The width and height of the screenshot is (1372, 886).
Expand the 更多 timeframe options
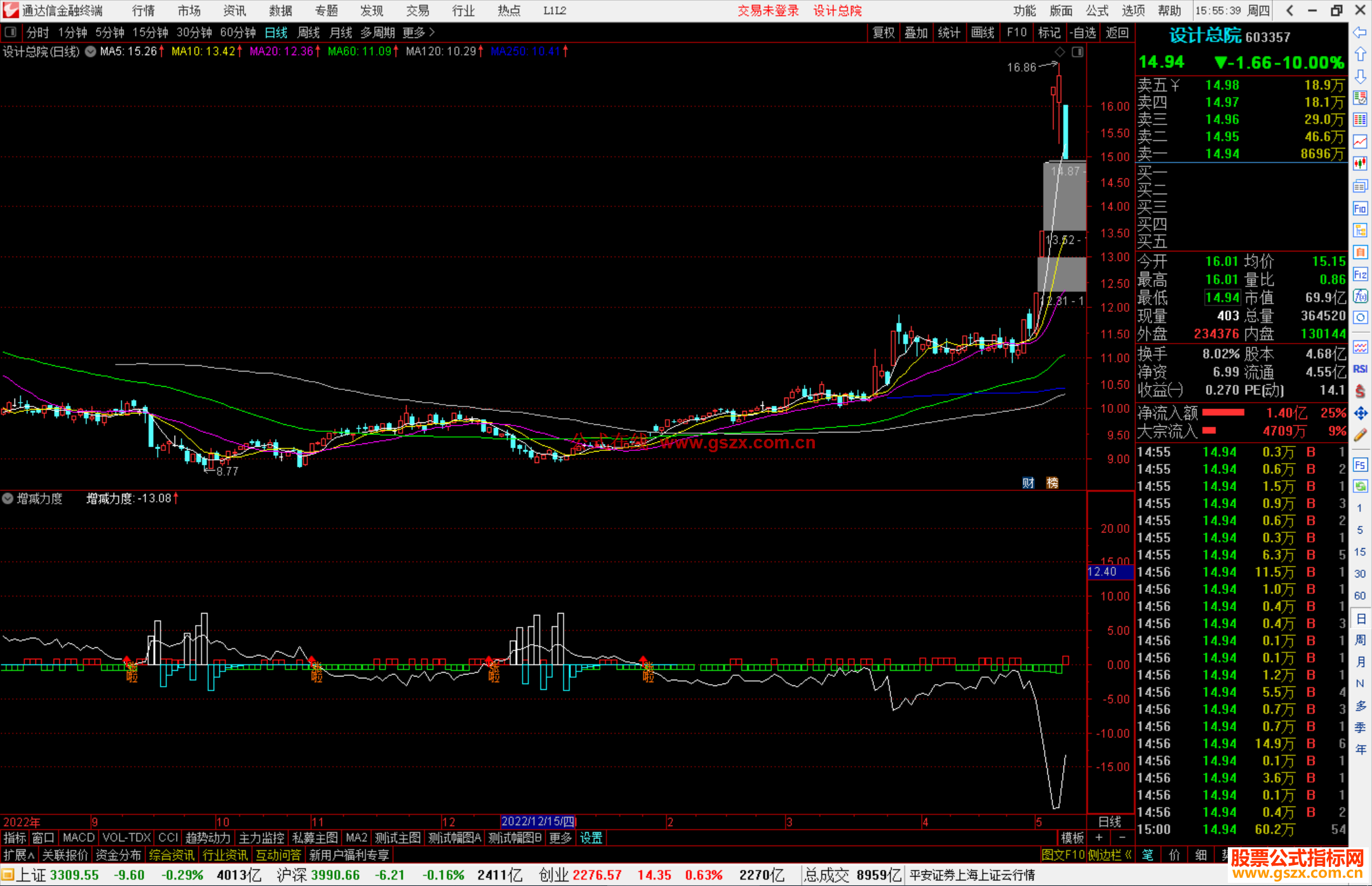click(x=419, y=32)
